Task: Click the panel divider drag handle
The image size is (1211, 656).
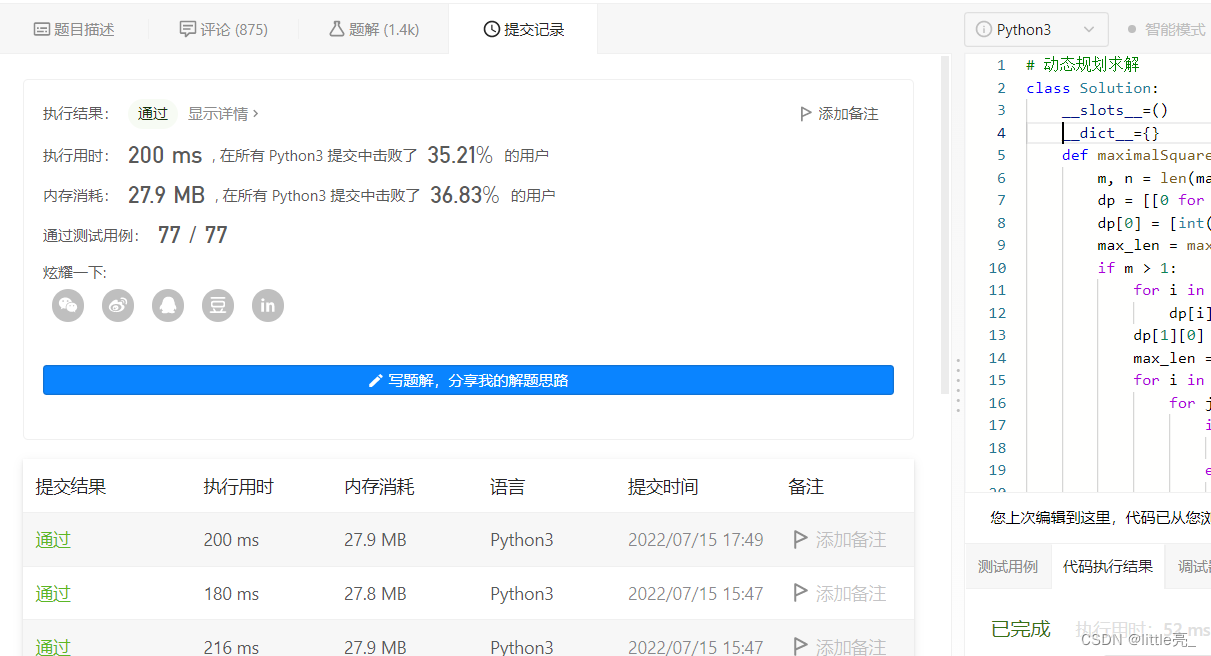Action: [x=958, y=385]
